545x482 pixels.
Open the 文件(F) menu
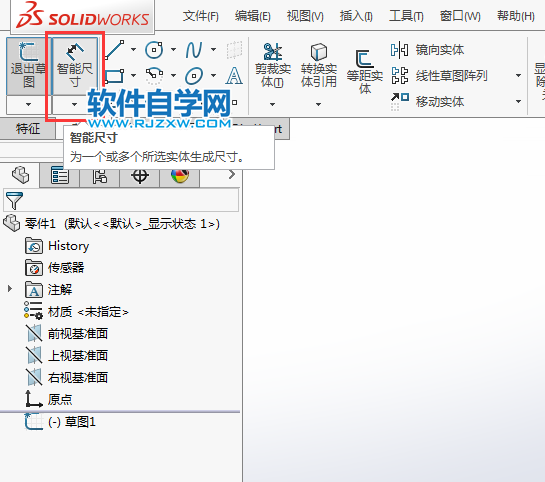201,16
